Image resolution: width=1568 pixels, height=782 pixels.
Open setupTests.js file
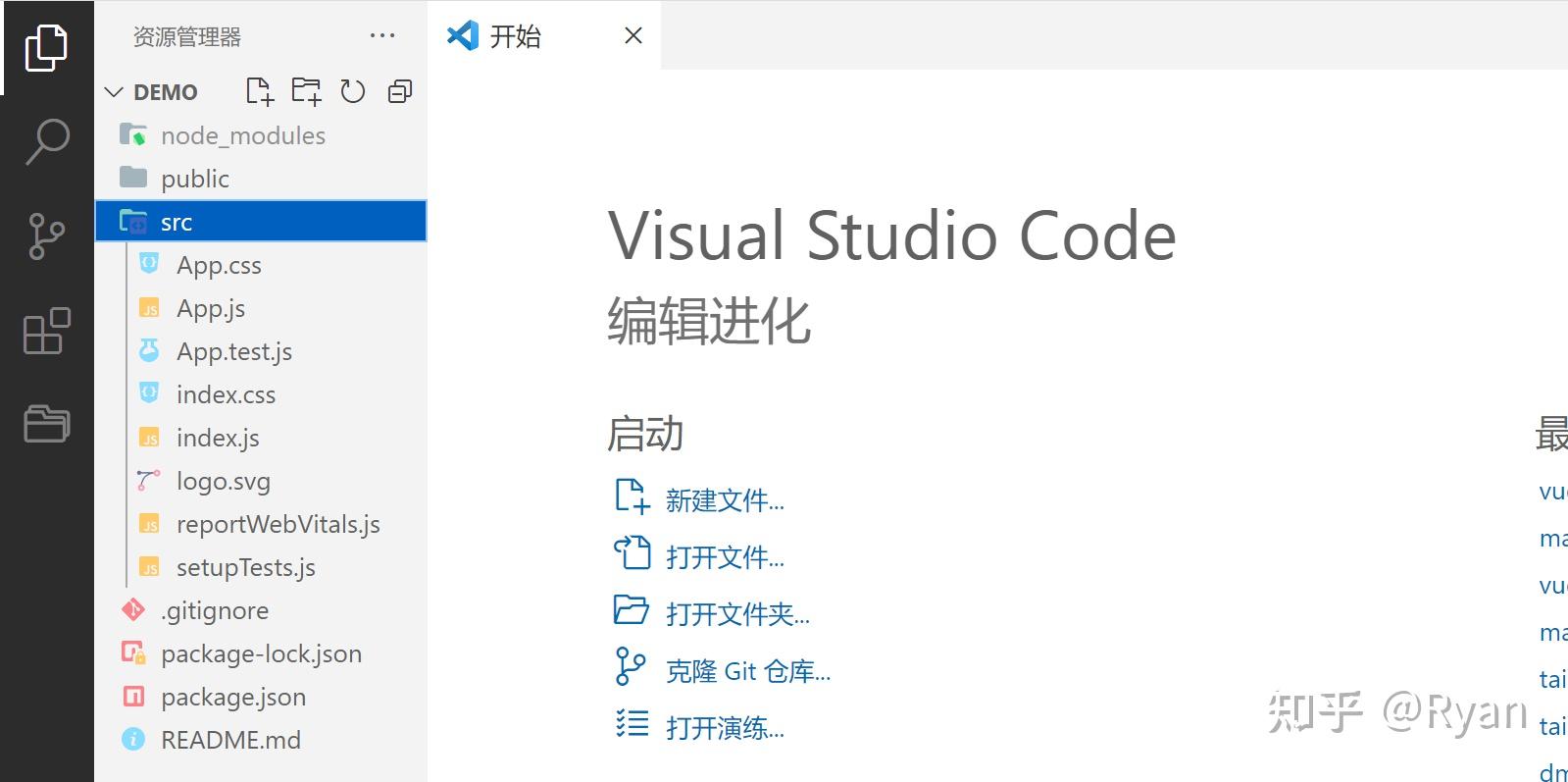point(261,567)
